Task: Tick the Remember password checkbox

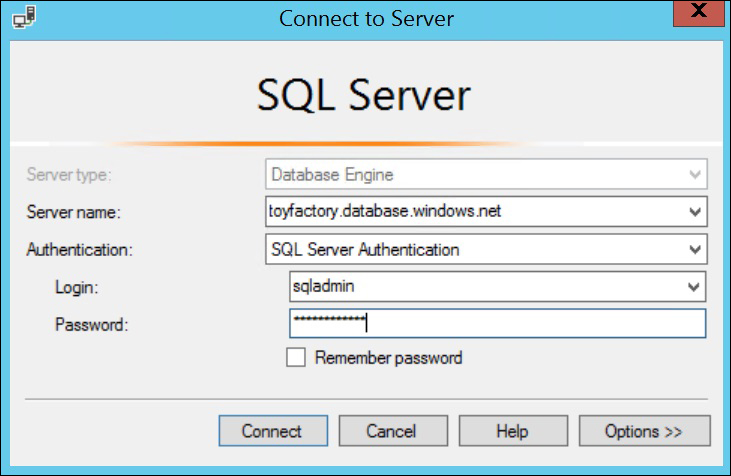Action: 296,358
